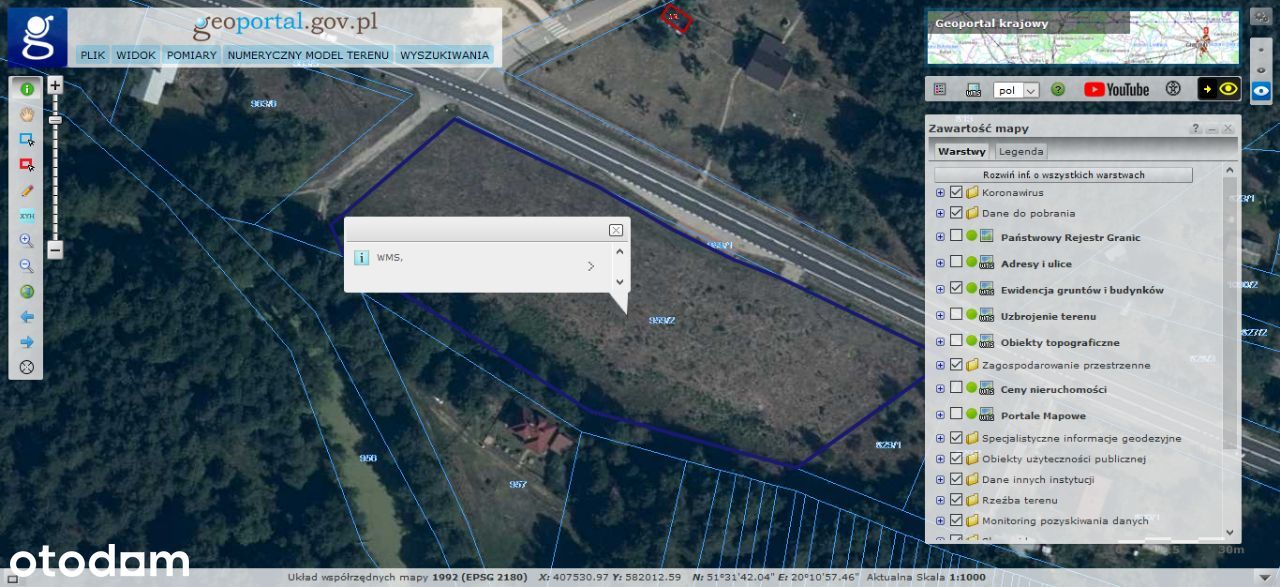Enable Uzbrojenie terenu layer
This screenshot has height=587, width=1280.
[x=956, y=314]
